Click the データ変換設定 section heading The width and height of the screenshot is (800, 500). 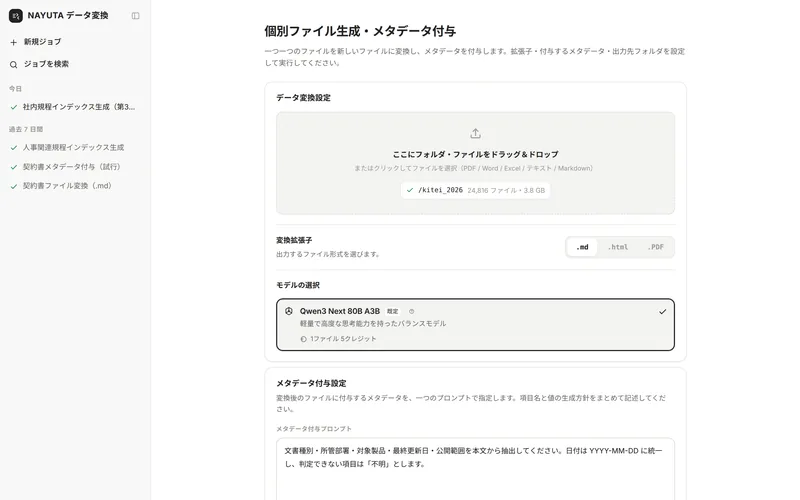[x=303, y=98]
